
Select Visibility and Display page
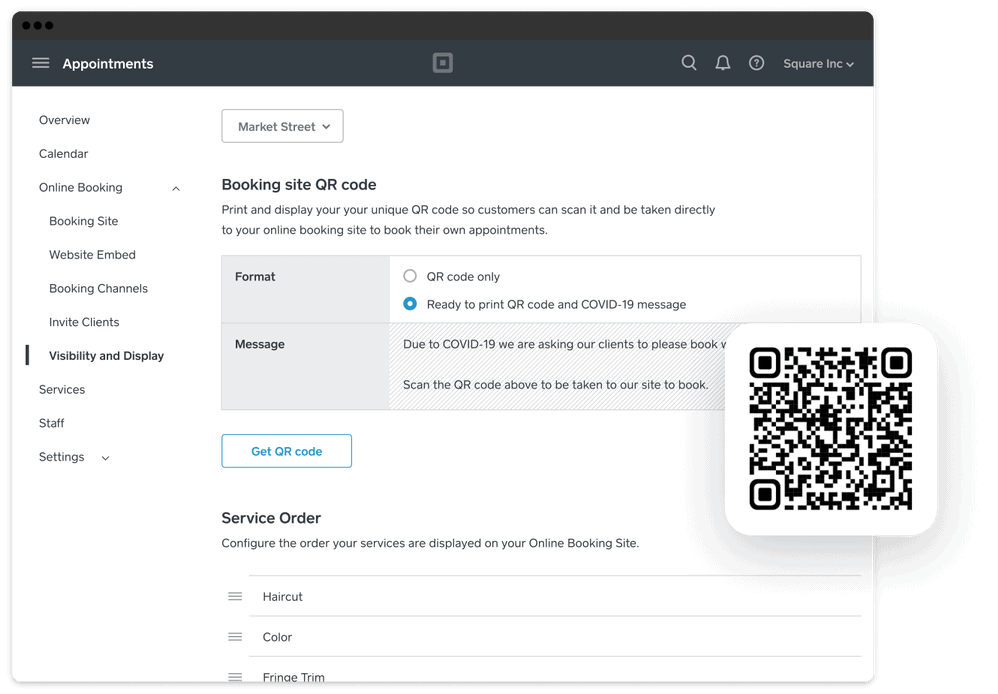pos(106,356)
